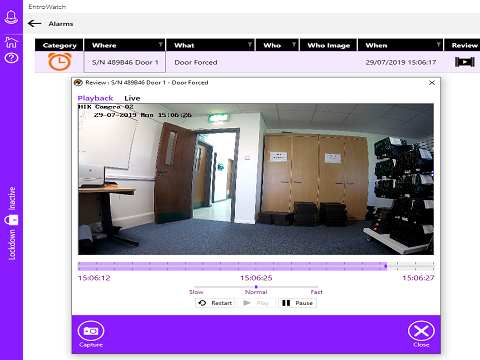This screenshot has height=360, width=480.
Task: Click the Capture camera icon
Action: (x=91, y=331)
